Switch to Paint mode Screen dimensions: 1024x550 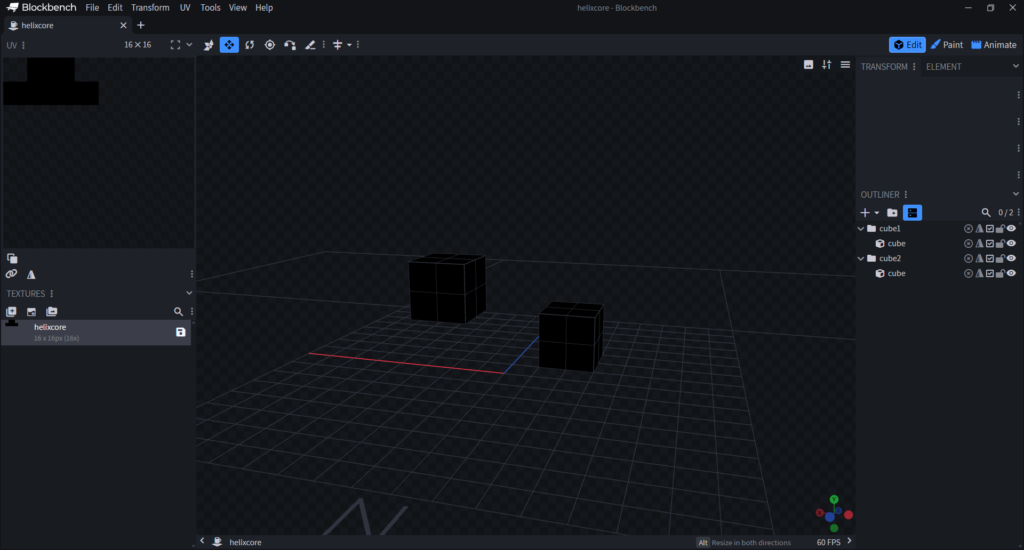(x=946, y=45)
